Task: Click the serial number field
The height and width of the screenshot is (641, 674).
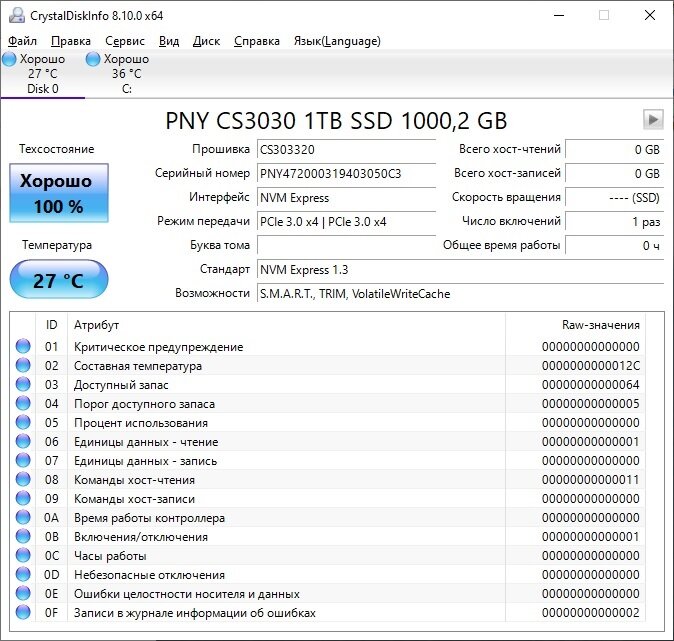Action: (x=346, y=174)
